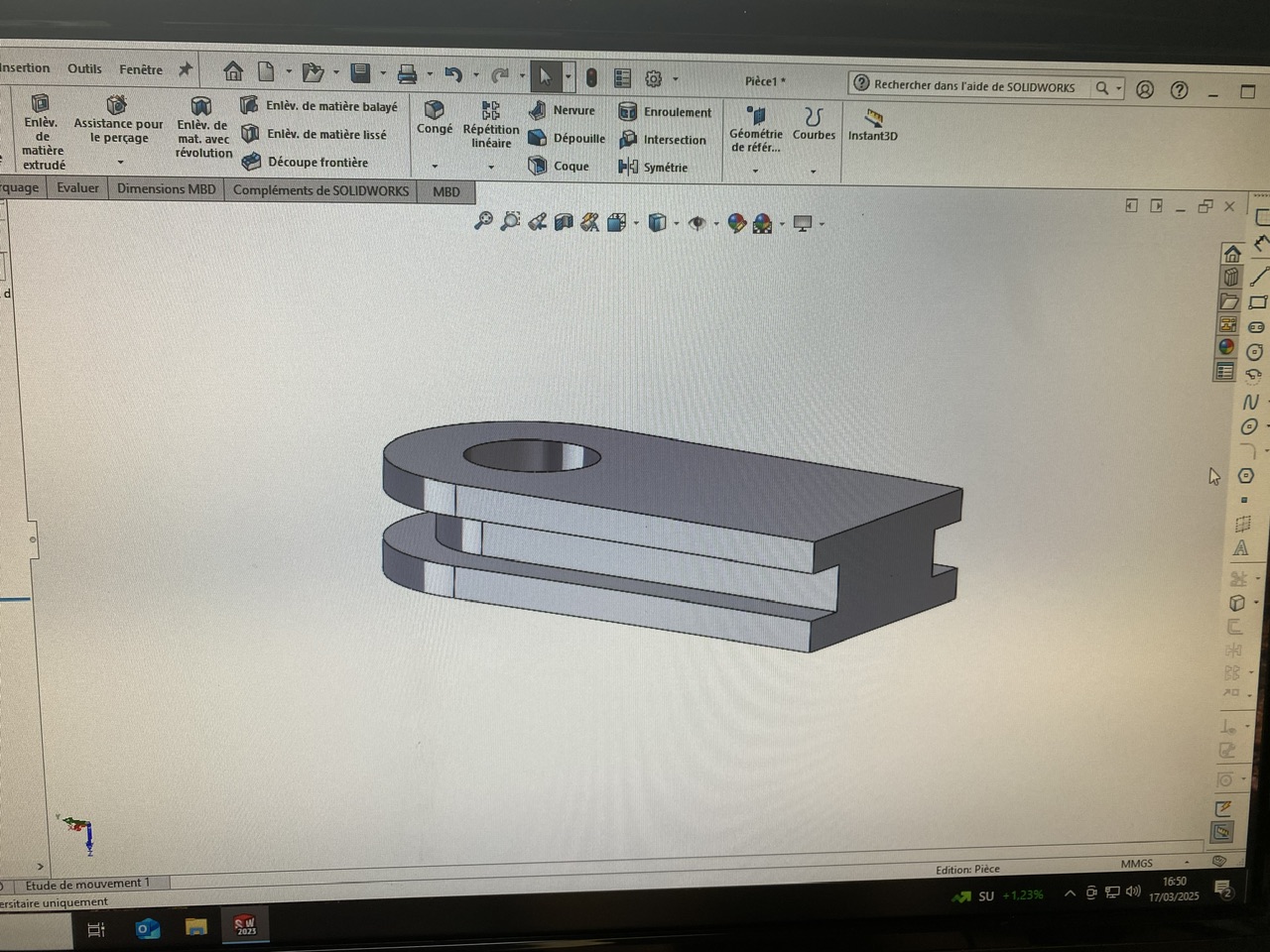The height and width of the screenshot is (952, 1270).
Task: Open the Enroulement wrap feature
Action: click(665, 112)
